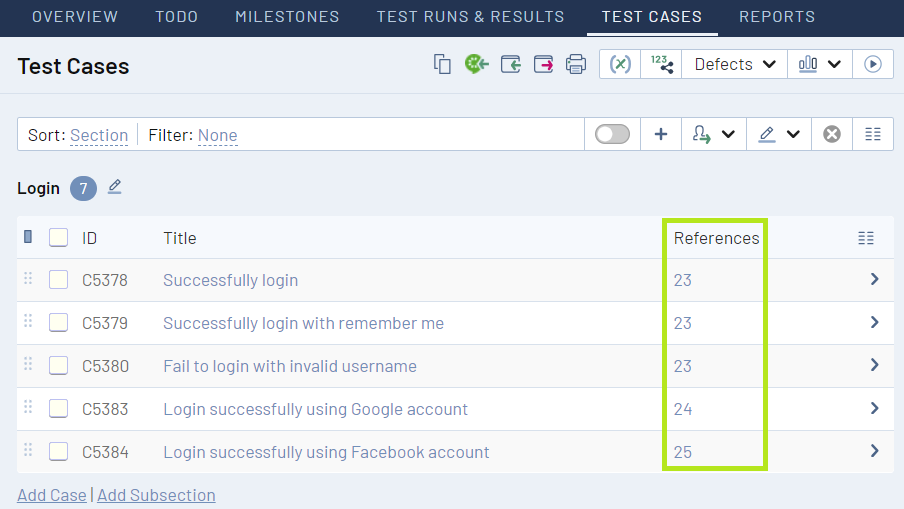
Task: Click the print icon
Action: [576, 64]
